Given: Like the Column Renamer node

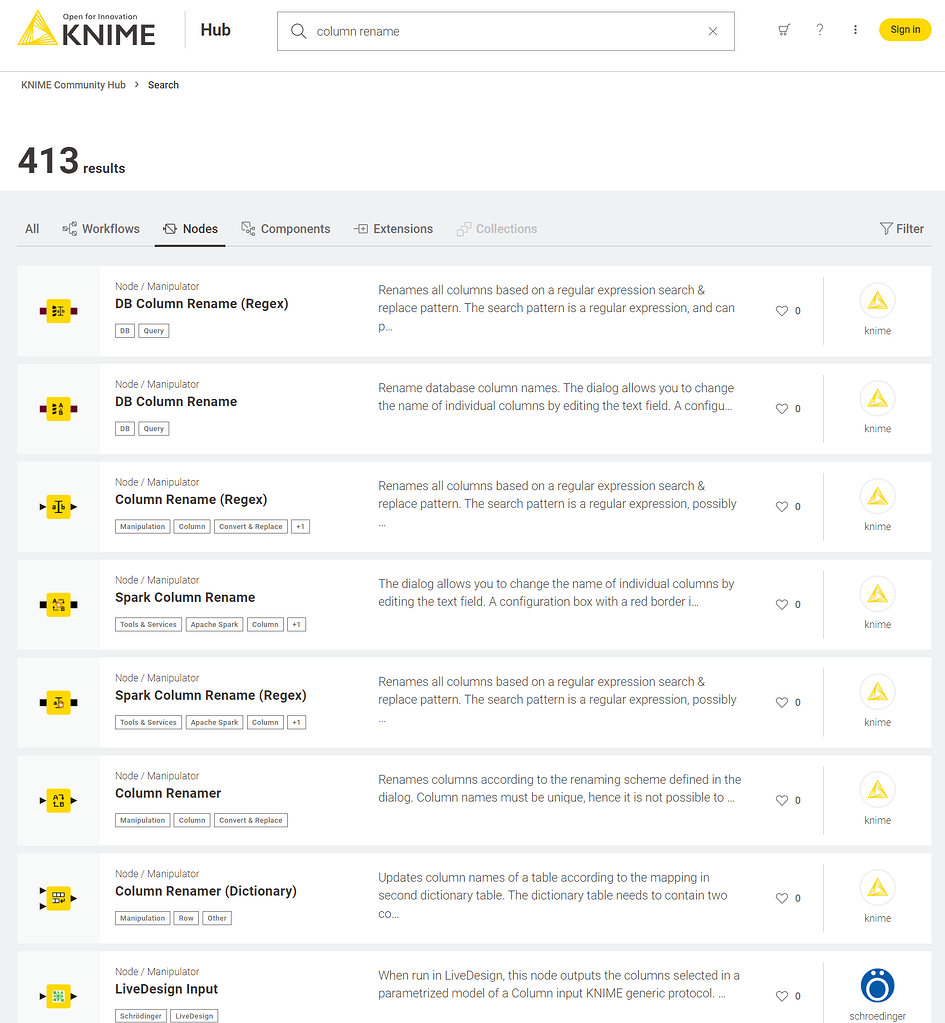Looking at the screenshot, I should 781,800.
